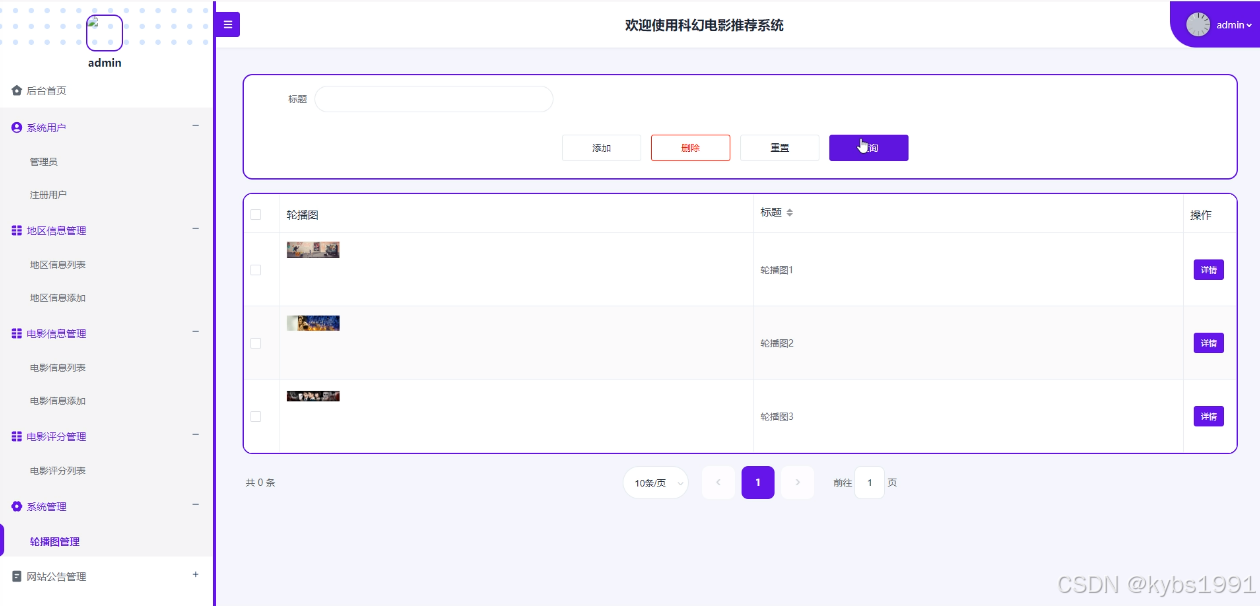Click the 轮播图2 title cell text
Screen dimensions: 1260x606
777,343
